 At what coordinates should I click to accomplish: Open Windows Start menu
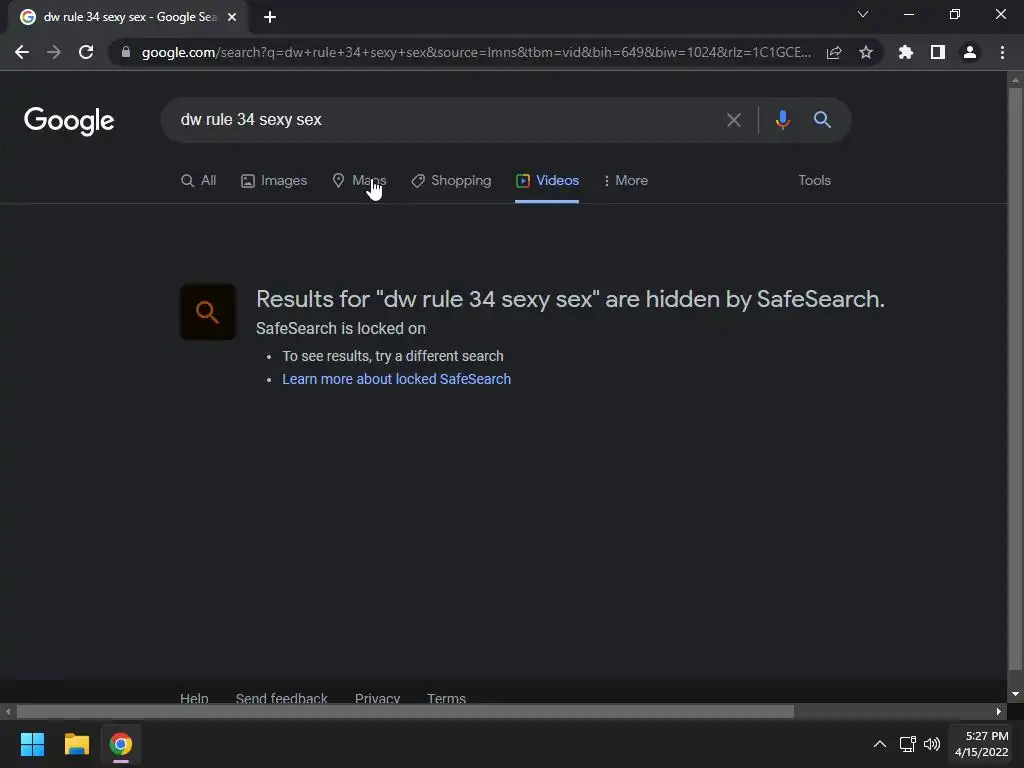(32, 744)
